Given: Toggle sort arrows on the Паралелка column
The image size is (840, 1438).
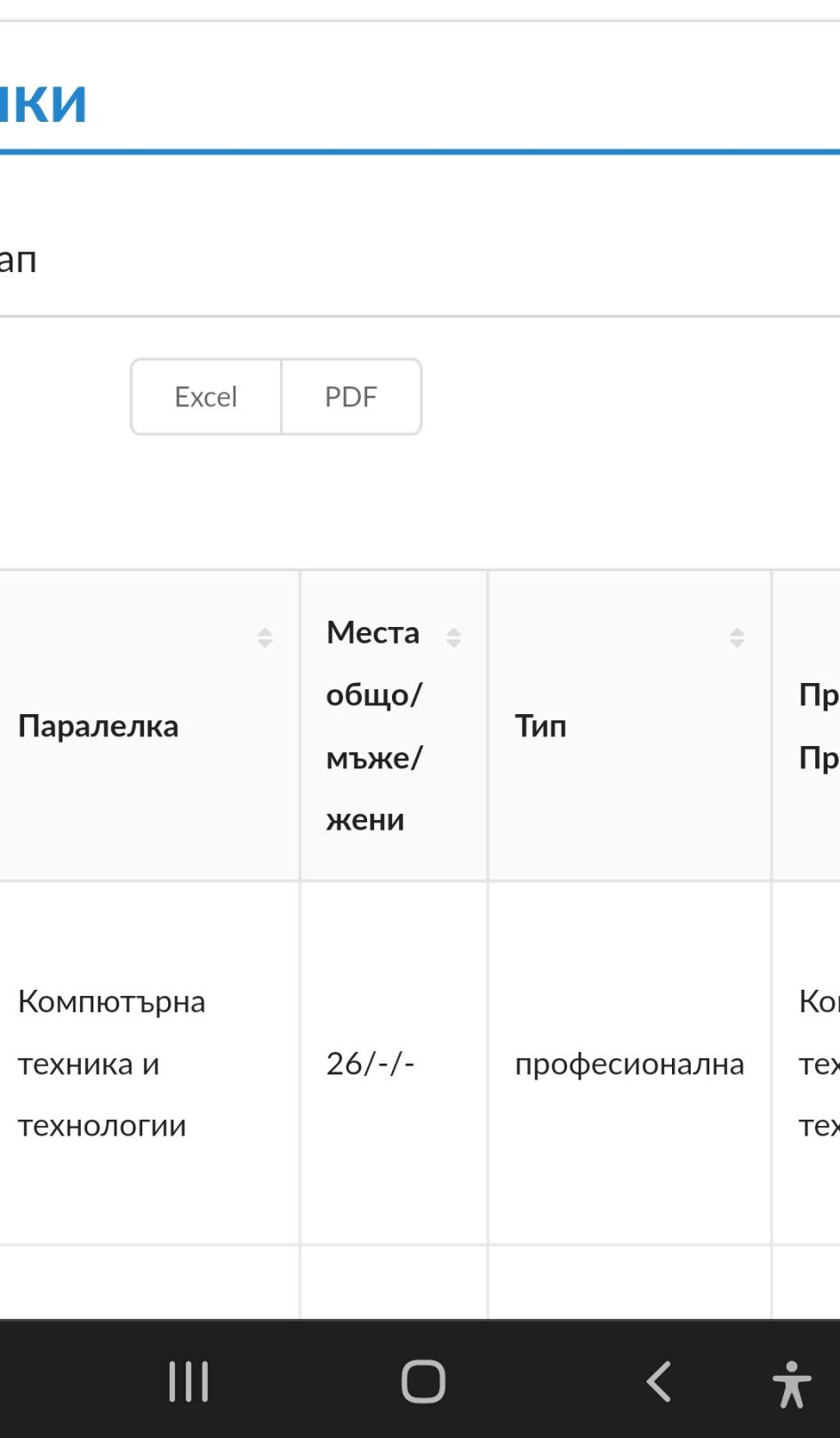Looking at the screenshot, I should (265, 637).
